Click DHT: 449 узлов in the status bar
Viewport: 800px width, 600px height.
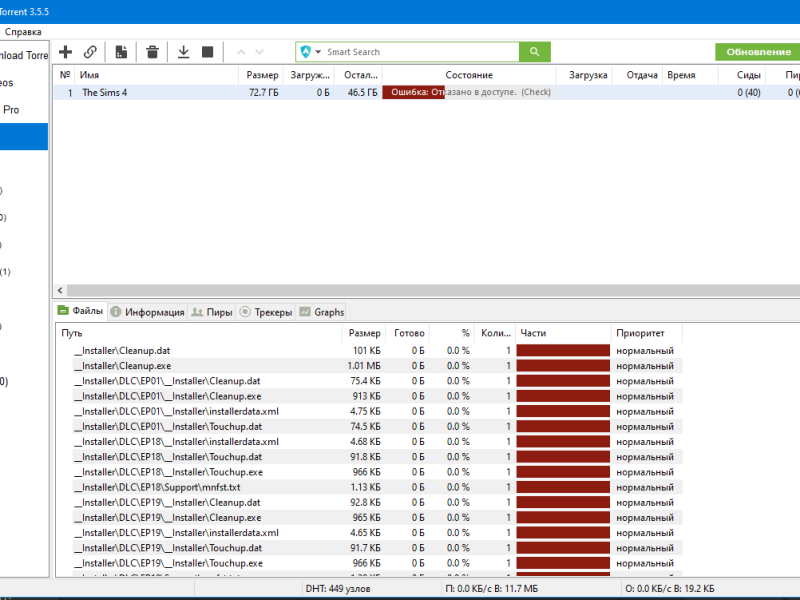tap(338, 589)
